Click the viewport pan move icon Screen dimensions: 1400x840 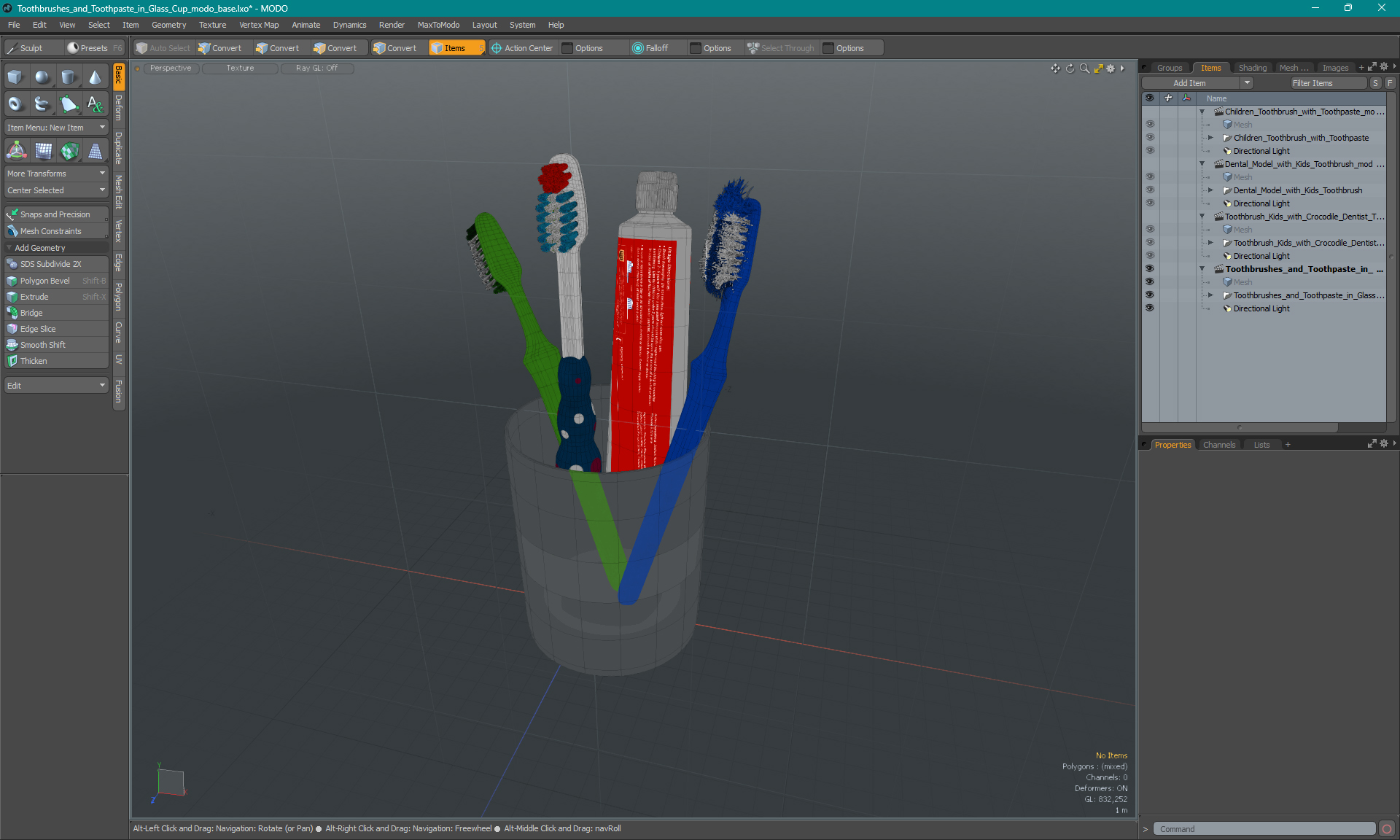(x=1055, y=69)
